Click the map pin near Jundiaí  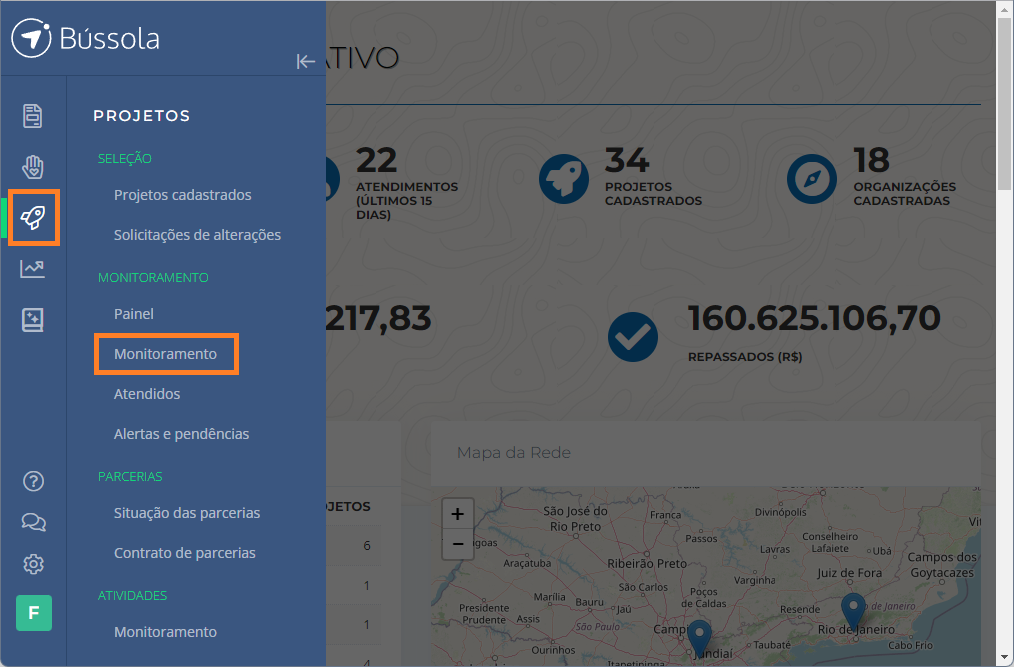click(699, 638)
